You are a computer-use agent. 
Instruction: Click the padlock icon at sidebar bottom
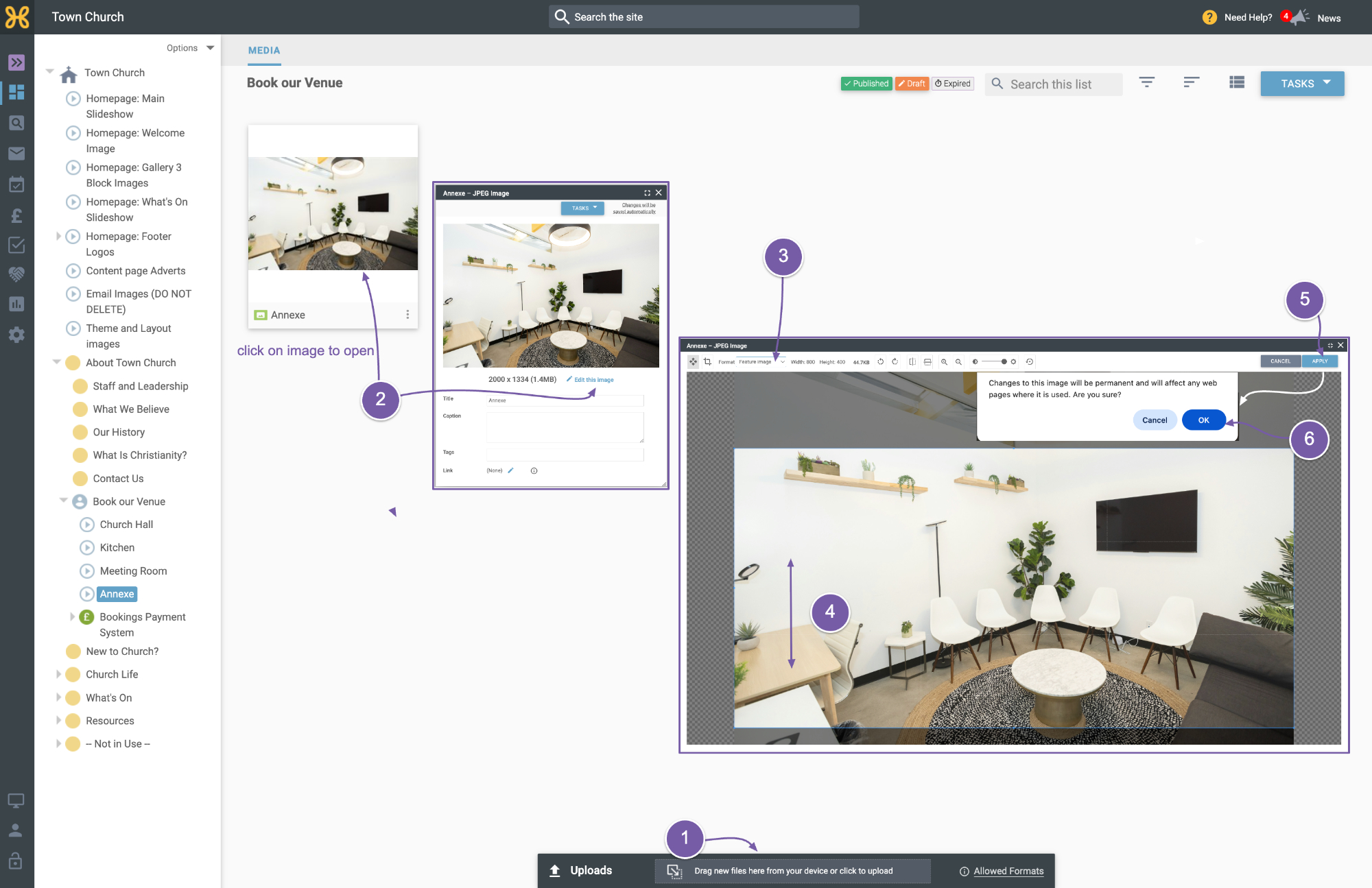[16, 861]
